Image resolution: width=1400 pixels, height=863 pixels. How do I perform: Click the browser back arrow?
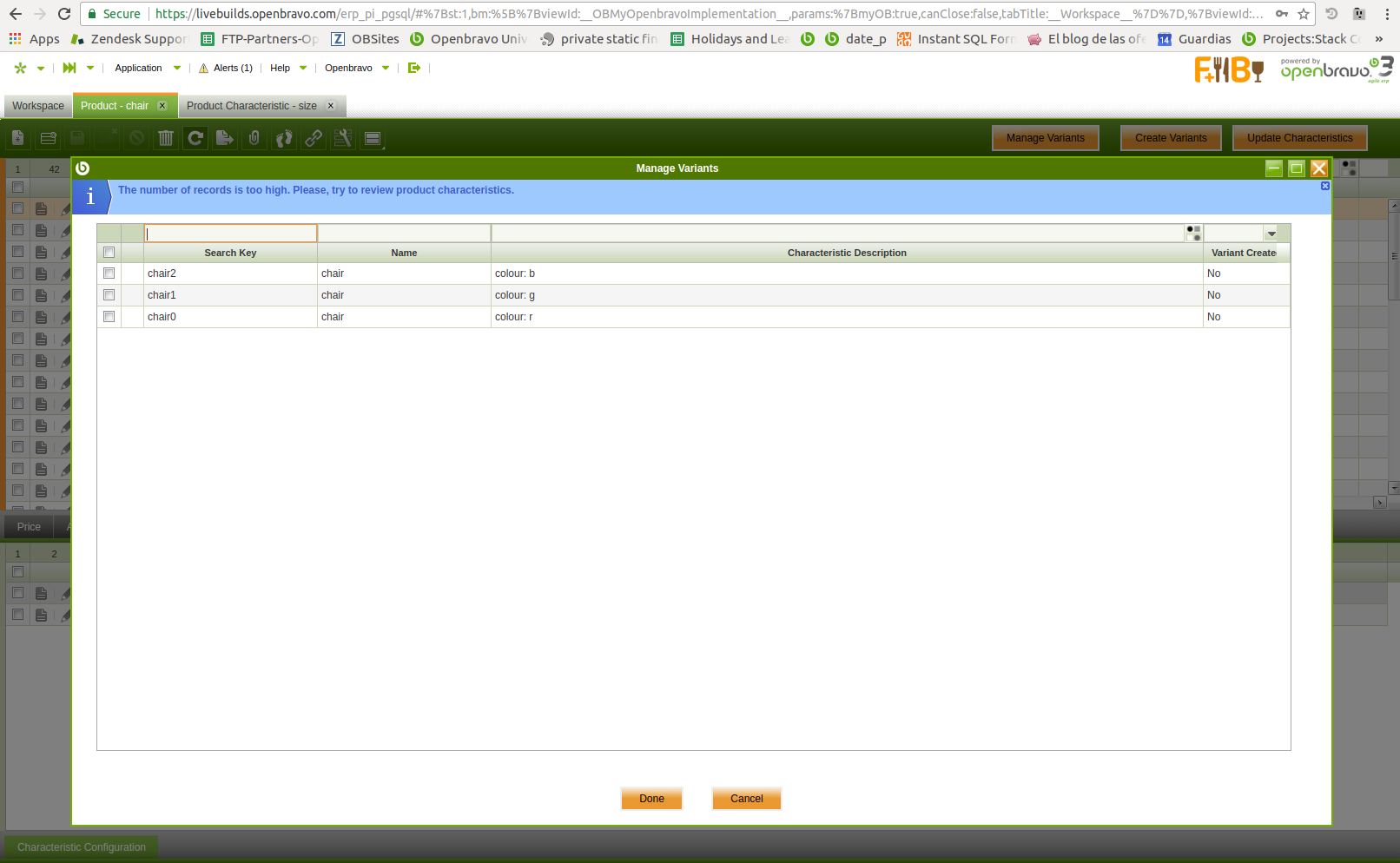pyautogui.click(x=16, y=14)
